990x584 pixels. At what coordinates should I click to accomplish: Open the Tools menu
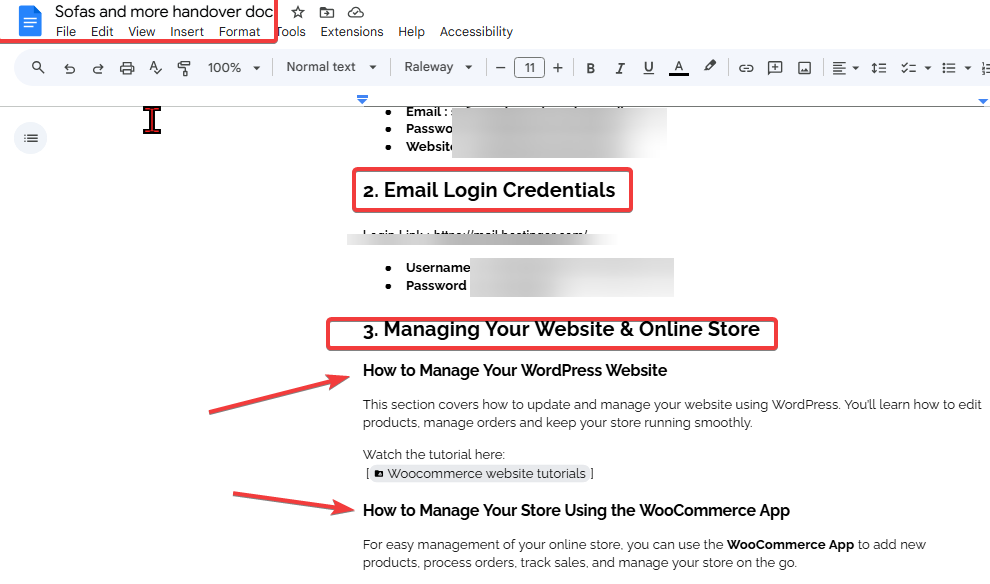tap(291, 32)
